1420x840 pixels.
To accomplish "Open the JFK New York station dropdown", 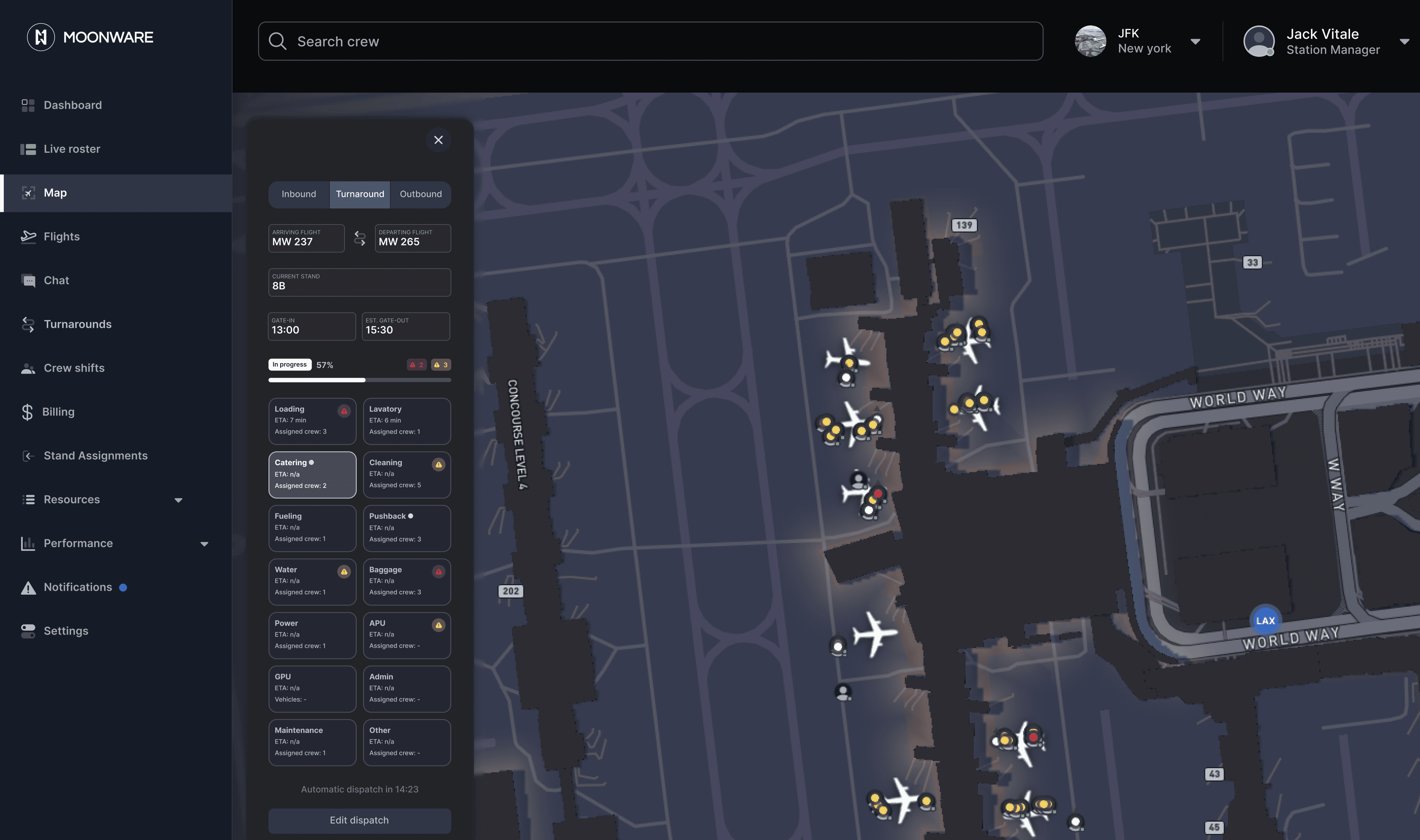I will tap(1195, 41).
